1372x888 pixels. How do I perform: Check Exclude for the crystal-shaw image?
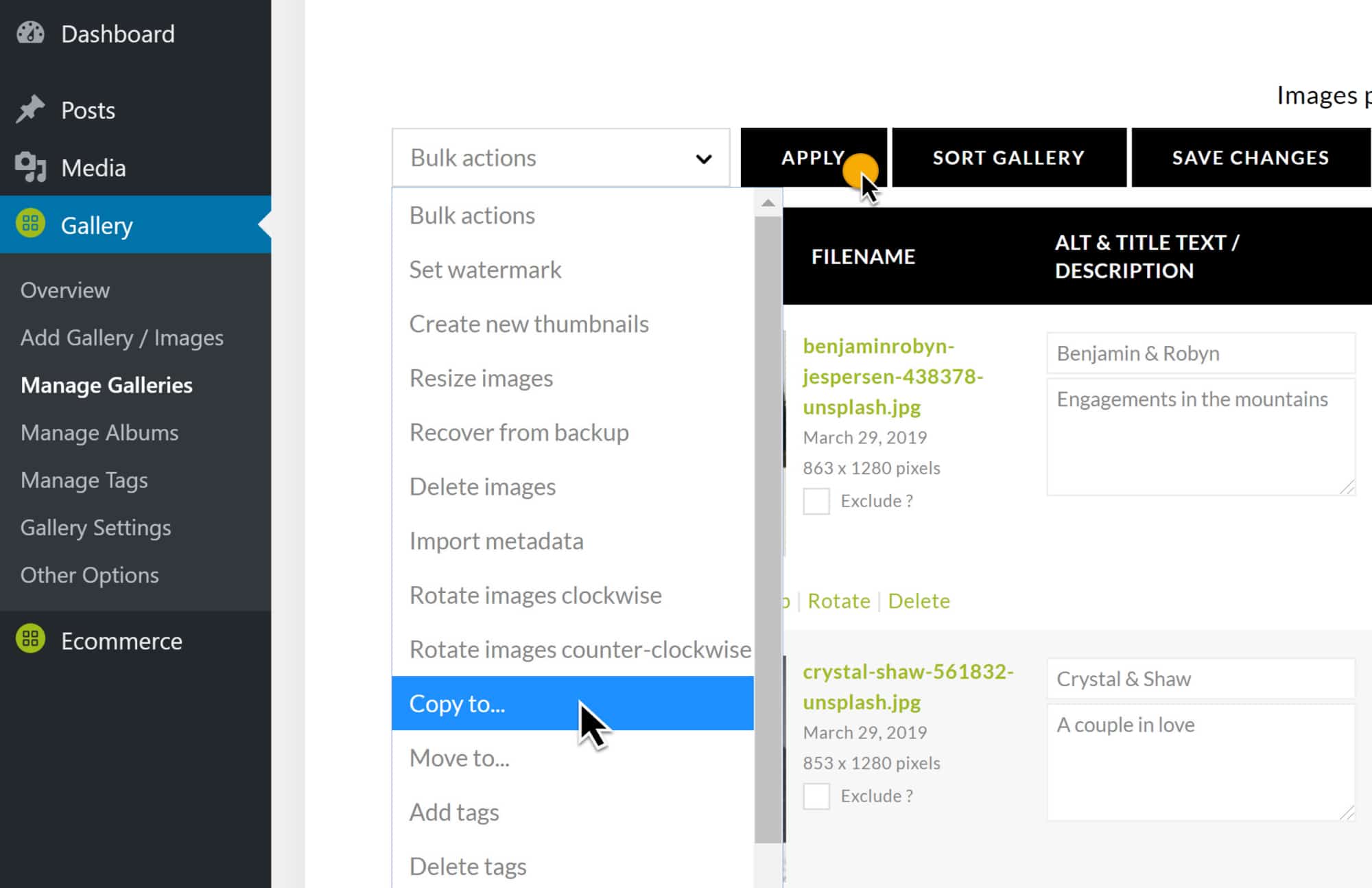pyautogui.click(x=816, y=796)
